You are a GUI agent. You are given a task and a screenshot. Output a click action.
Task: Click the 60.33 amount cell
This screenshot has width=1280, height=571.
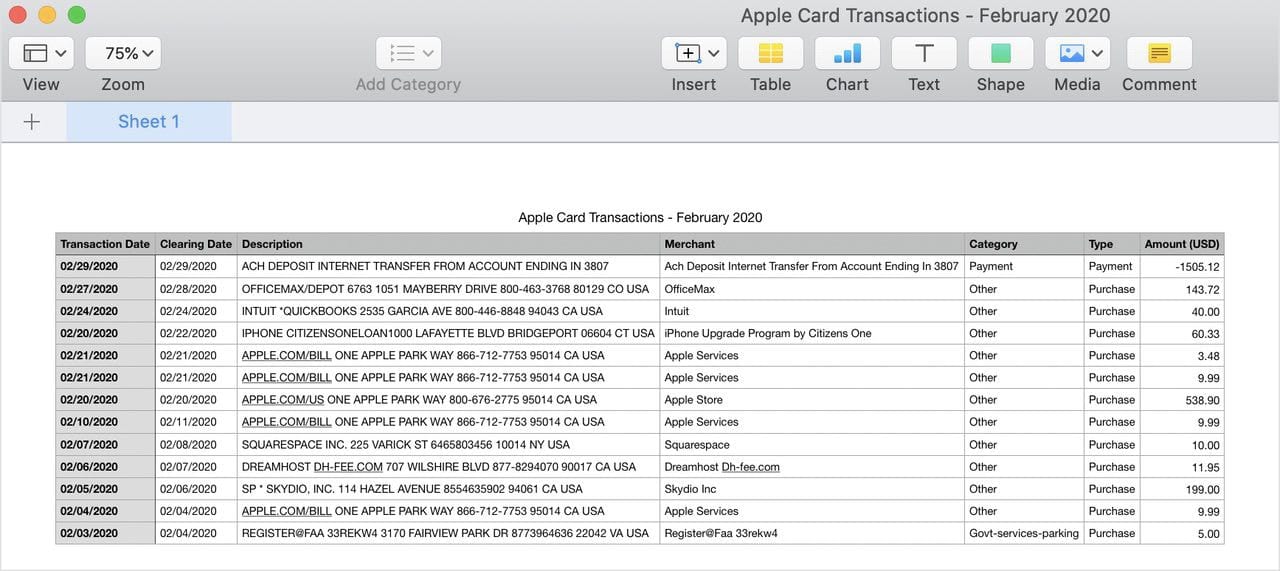click(1182, 333)
